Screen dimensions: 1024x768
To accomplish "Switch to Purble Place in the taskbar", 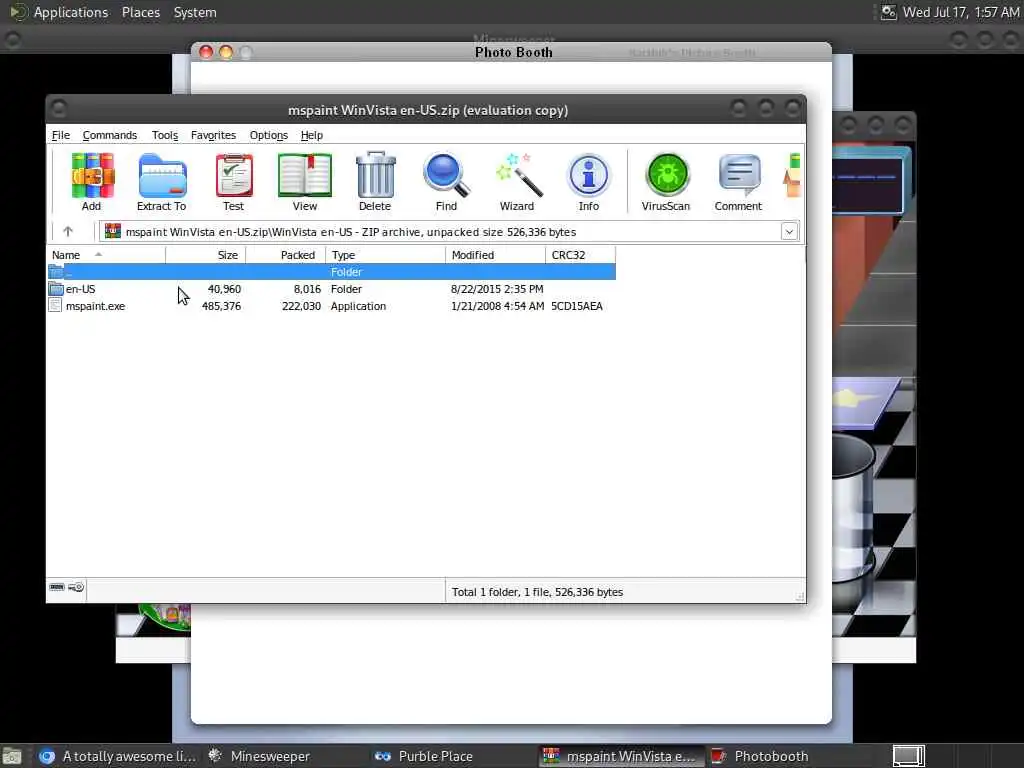I will tap(424, 756).
